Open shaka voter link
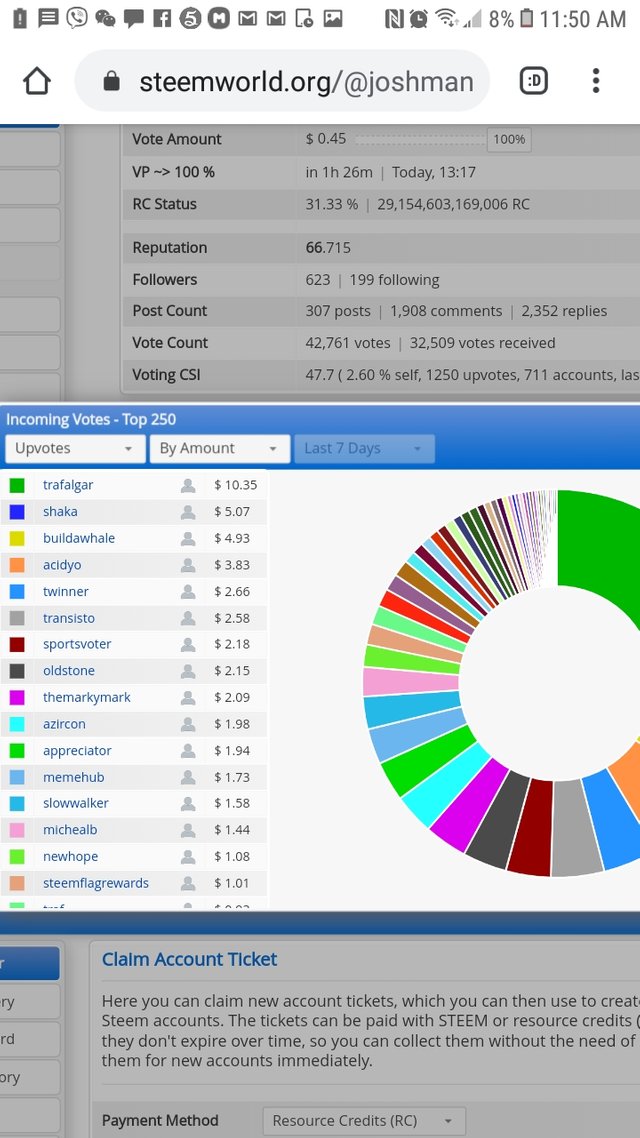Image resolution: width=640 pixels, height=1138 pixels. click(60, 512)
